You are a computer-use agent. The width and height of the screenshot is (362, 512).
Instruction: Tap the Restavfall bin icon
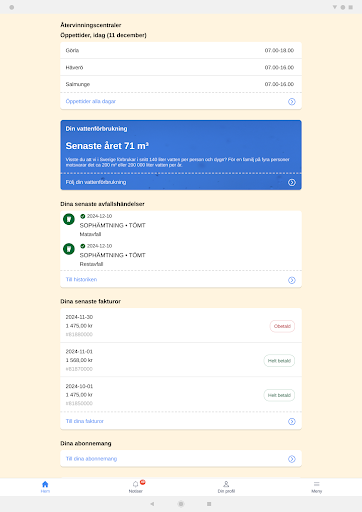69,249
